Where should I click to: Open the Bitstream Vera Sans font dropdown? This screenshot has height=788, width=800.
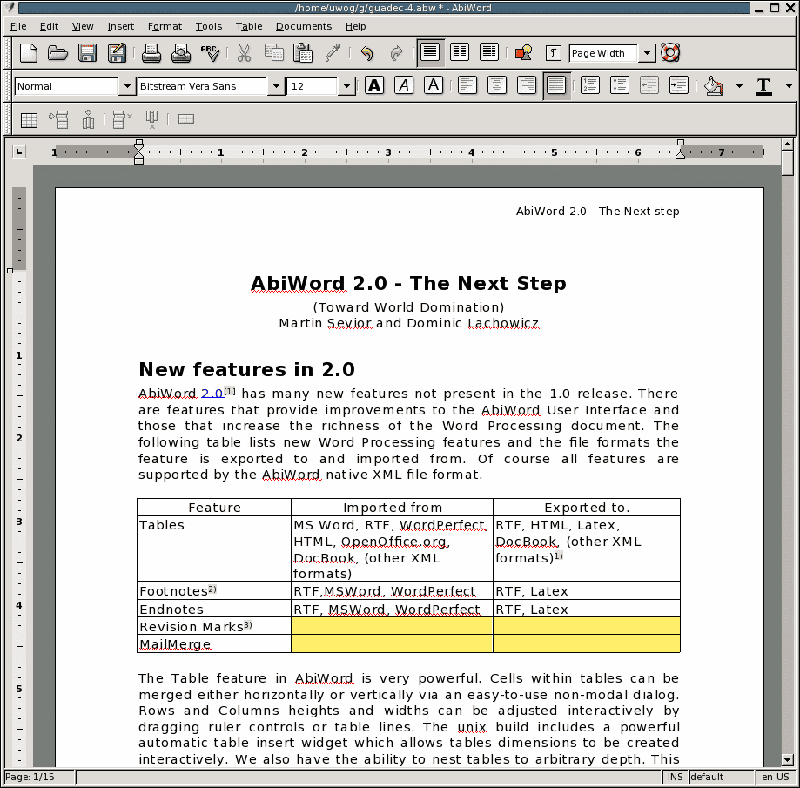coord(276,86)
